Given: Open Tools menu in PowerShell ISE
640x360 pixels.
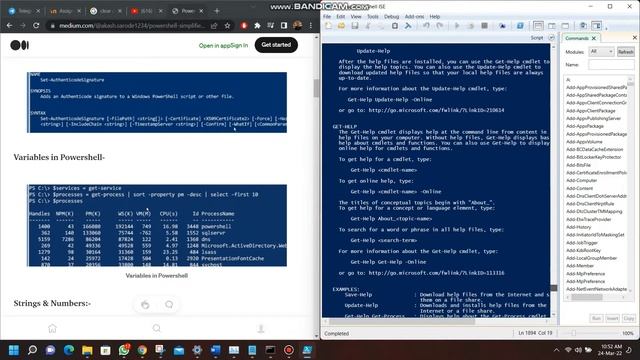Looking at the screenshot, I should pos(373,17).
